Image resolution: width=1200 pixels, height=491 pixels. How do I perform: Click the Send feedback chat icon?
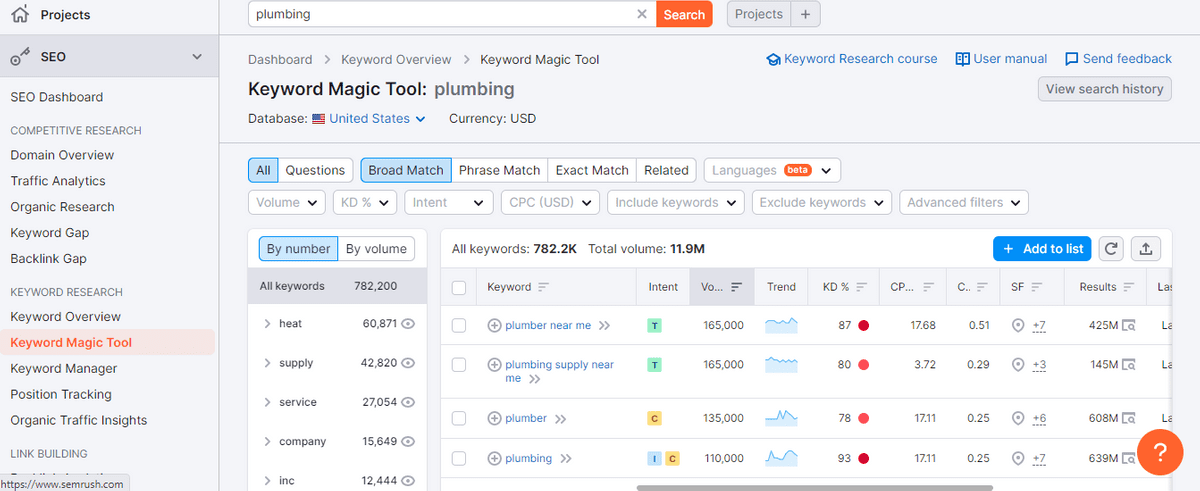click(x=1072, y=59)
